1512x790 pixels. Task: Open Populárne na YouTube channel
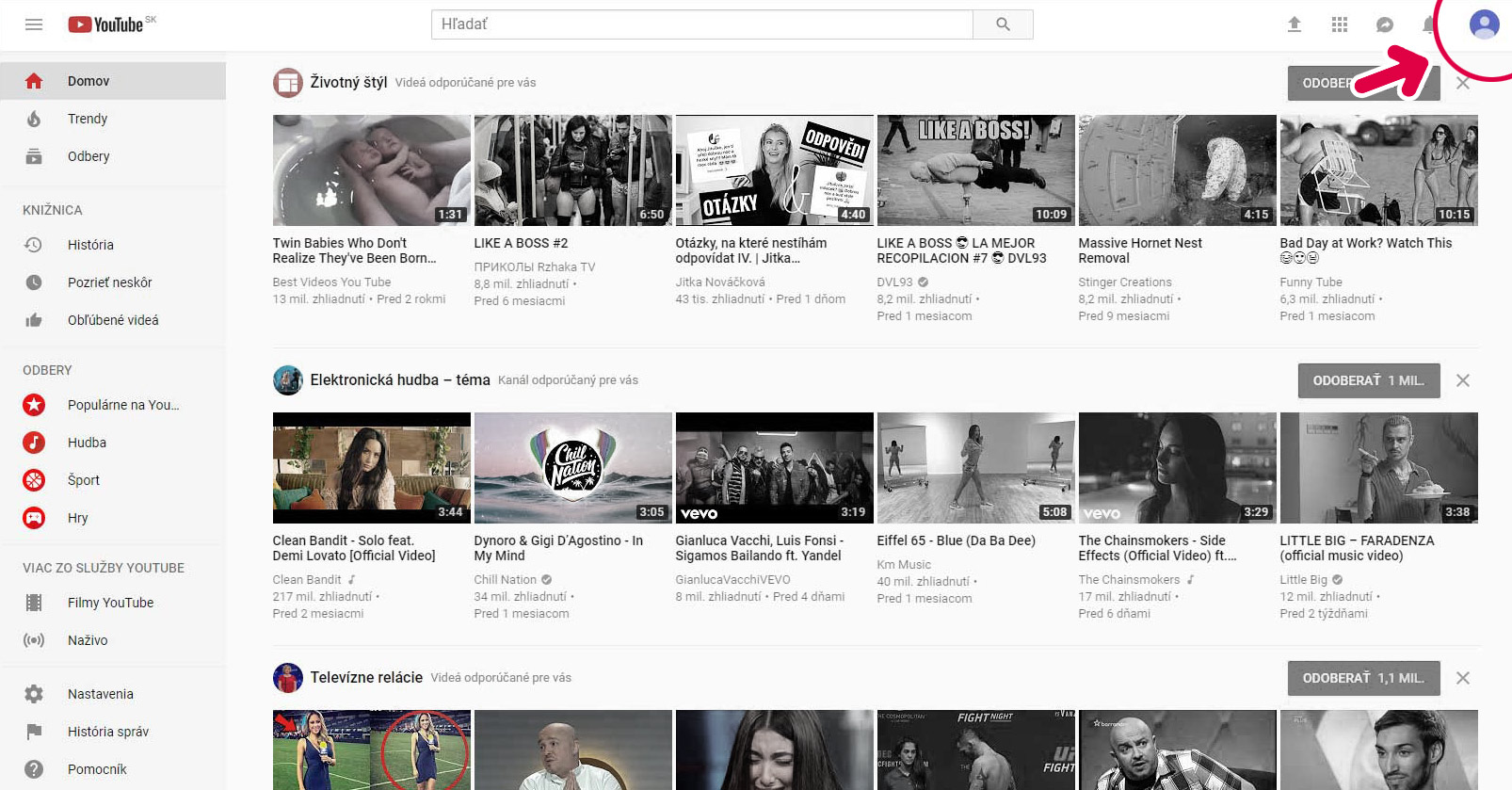[x=113, y=405]
